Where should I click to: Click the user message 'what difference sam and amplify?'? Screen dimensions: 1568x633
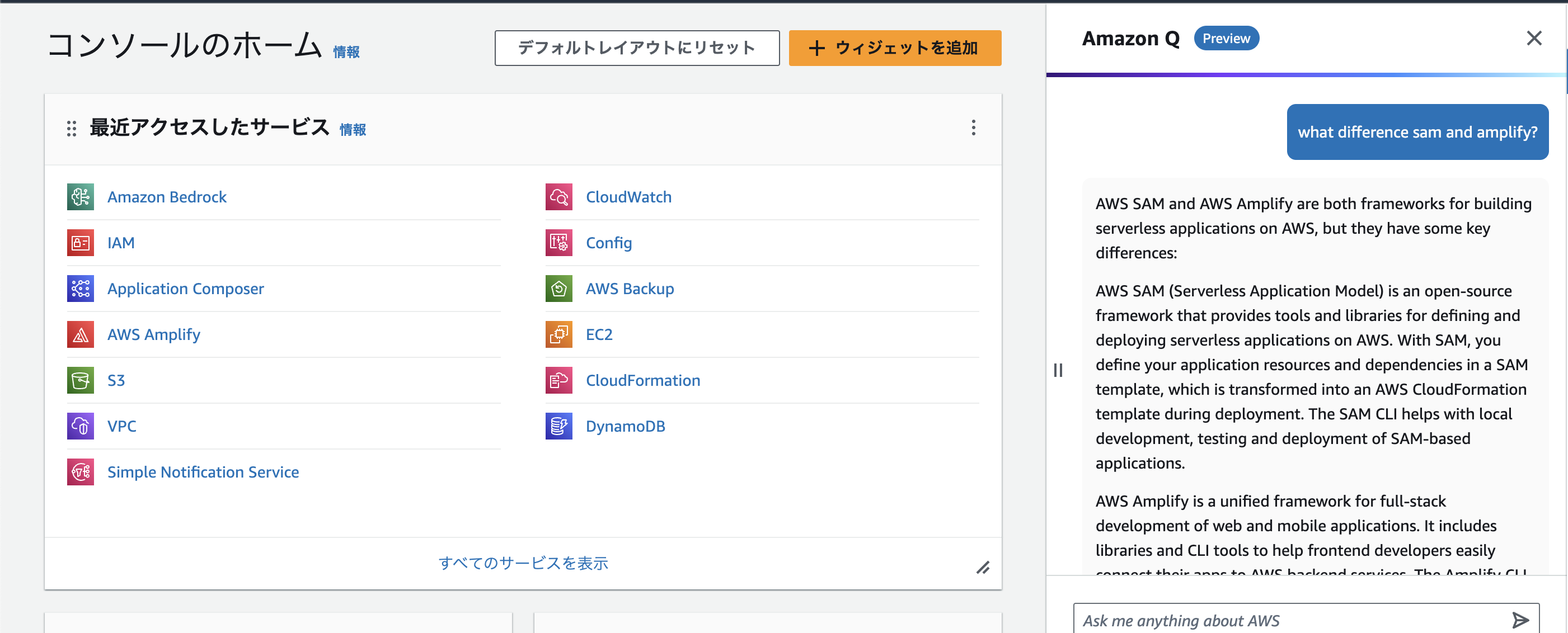coord(1417,132)
